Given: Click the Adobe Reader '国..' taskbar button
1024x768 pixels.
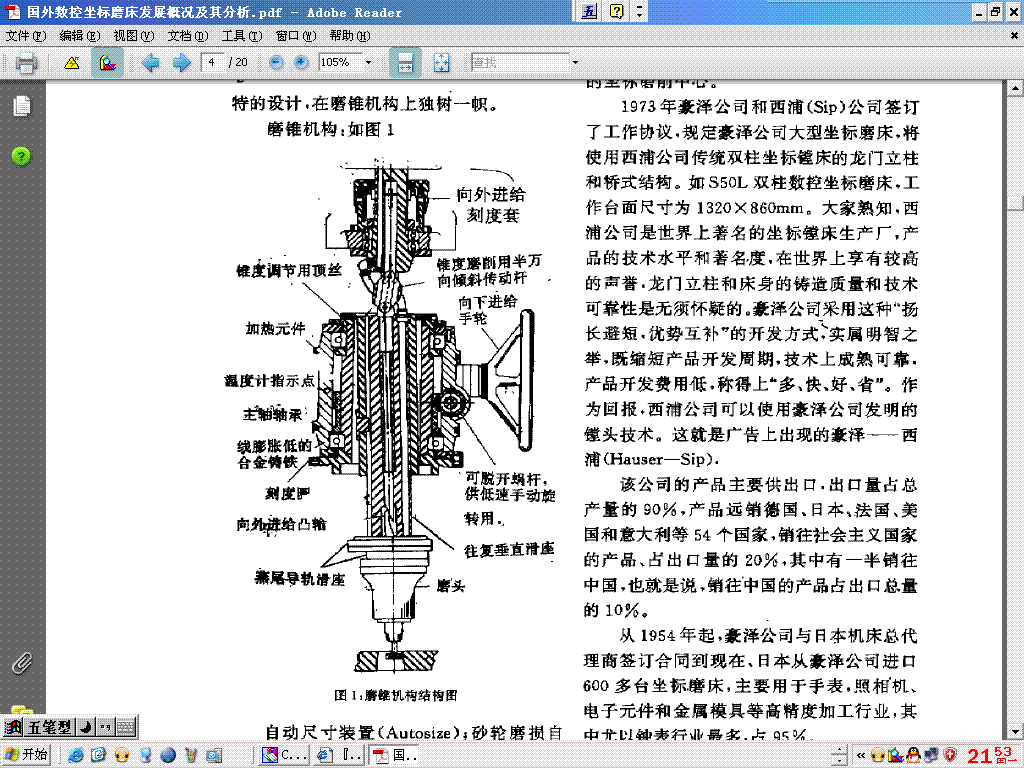Looking at the screenshot, I should 394,755.
